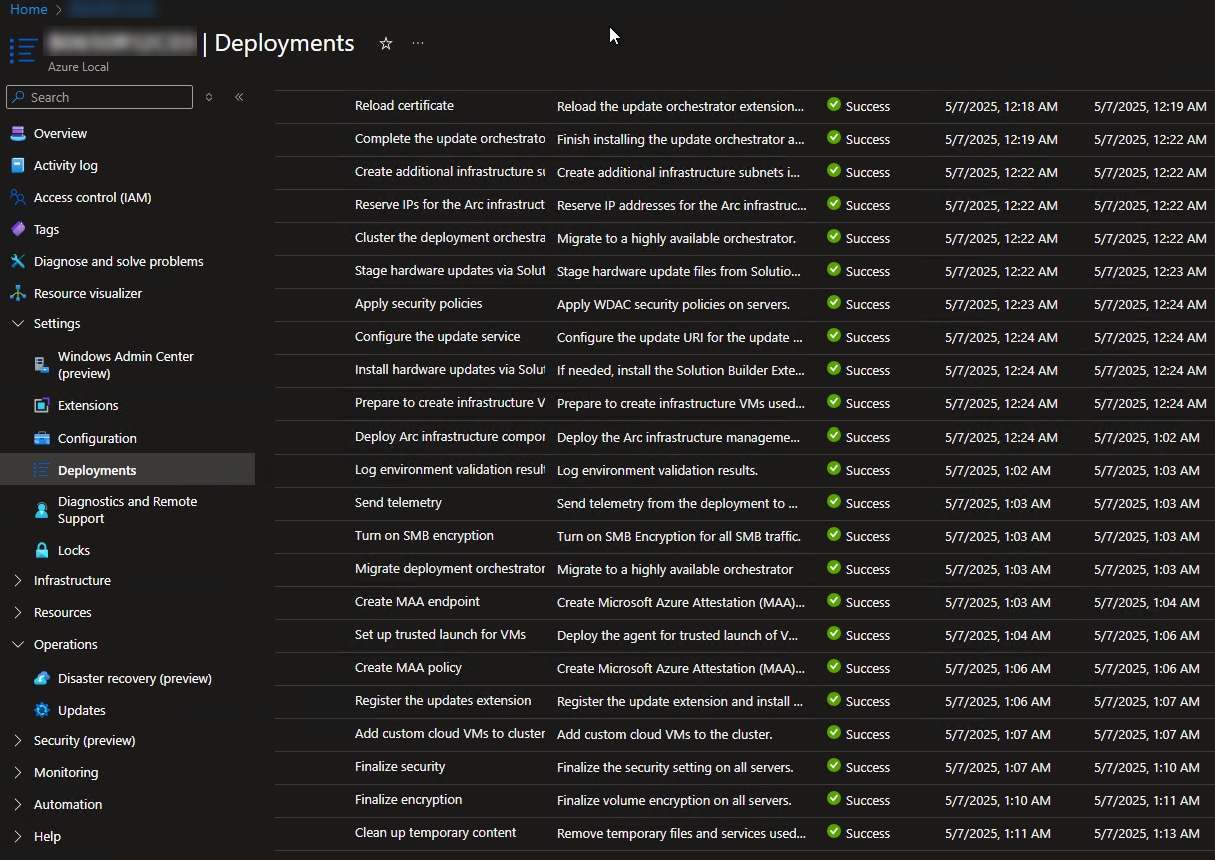
Task: Expand the Infrastructure section
Action: 18,580
